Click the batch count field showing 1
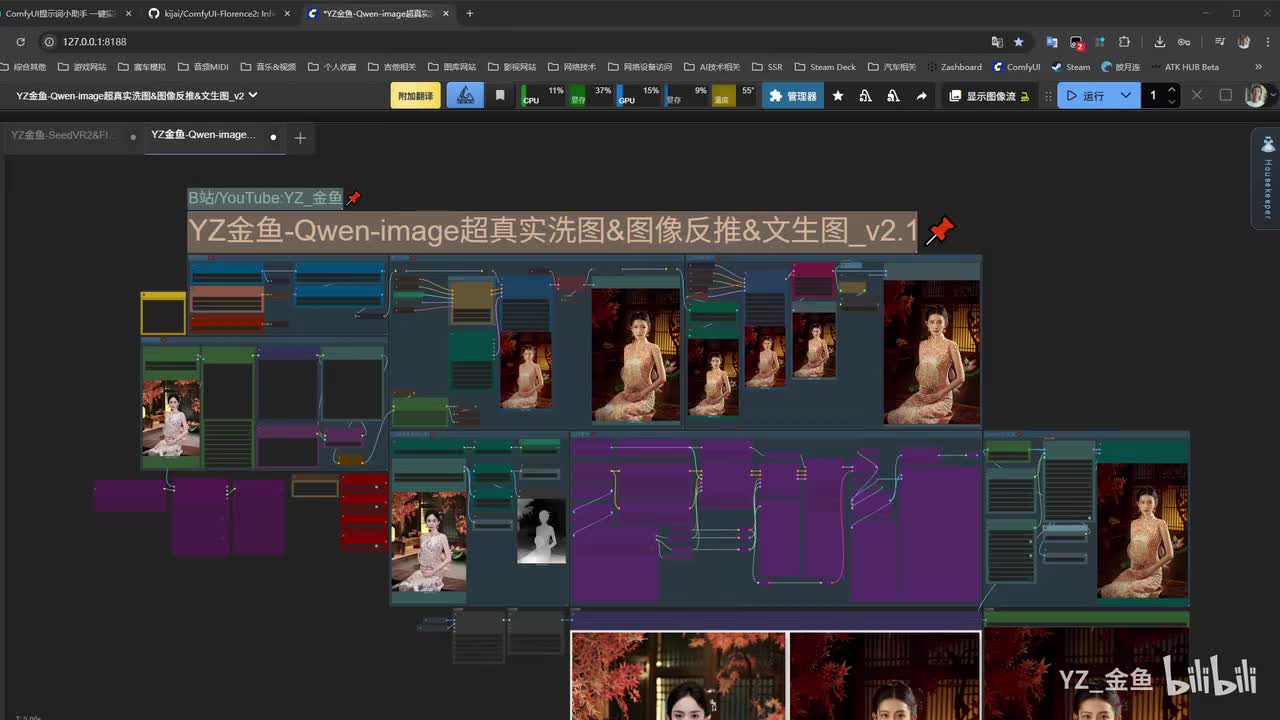1280x720 pixels. pyautogui.click(x=1153, y=95)
